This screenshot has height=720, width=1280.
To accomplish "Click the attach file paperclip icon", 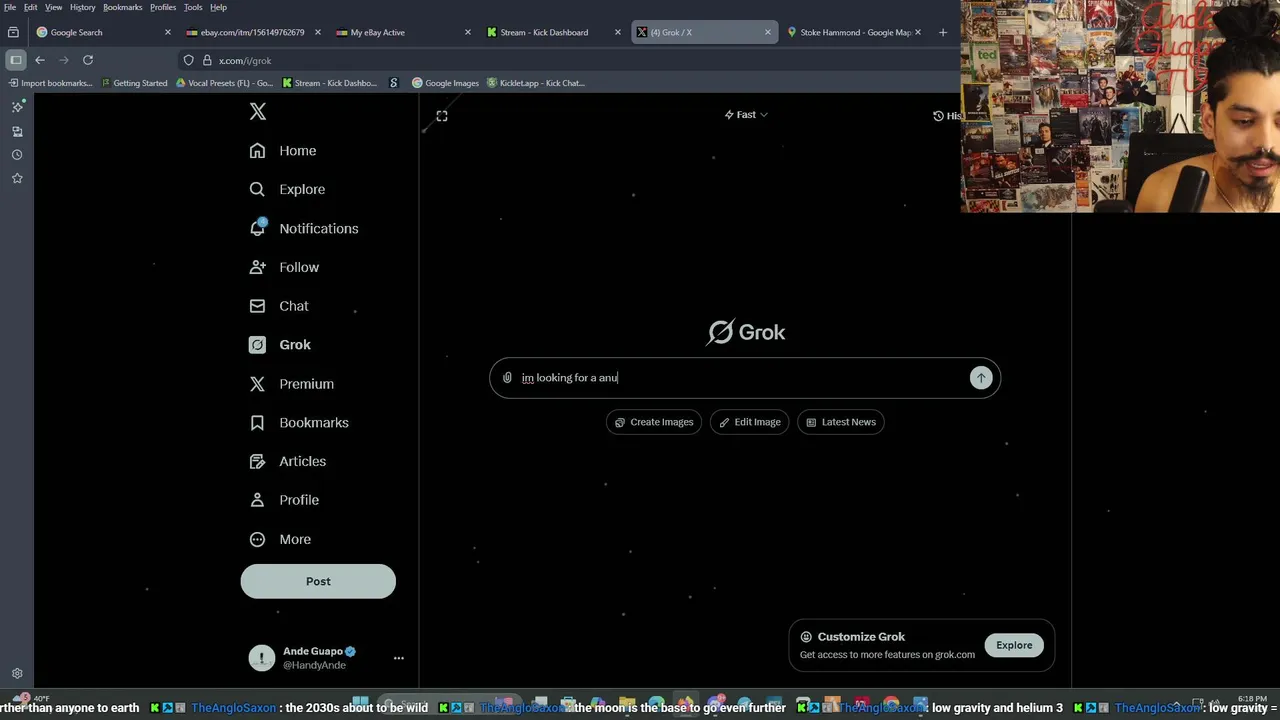I will 507,378.
